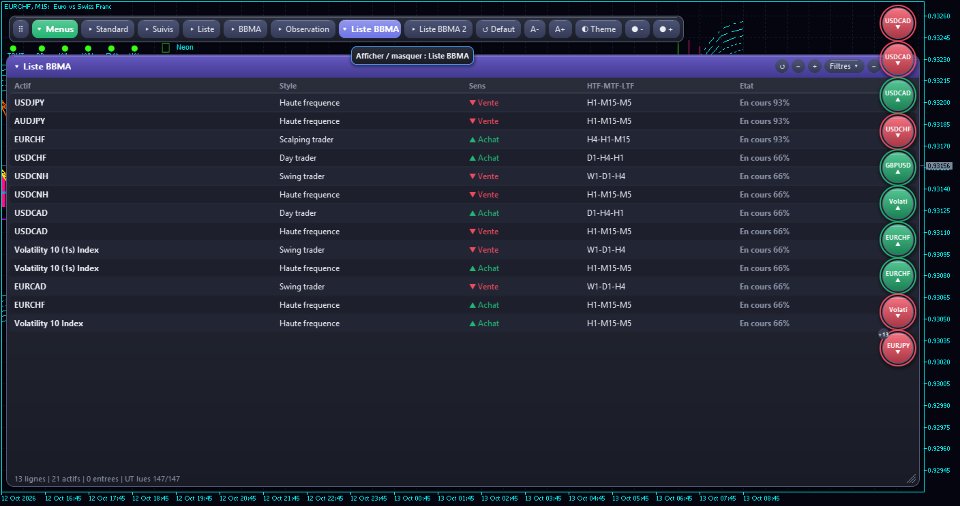Sort by the Sens column header
This screenshot has width=960, height=506.
click(x=477, y=86)
